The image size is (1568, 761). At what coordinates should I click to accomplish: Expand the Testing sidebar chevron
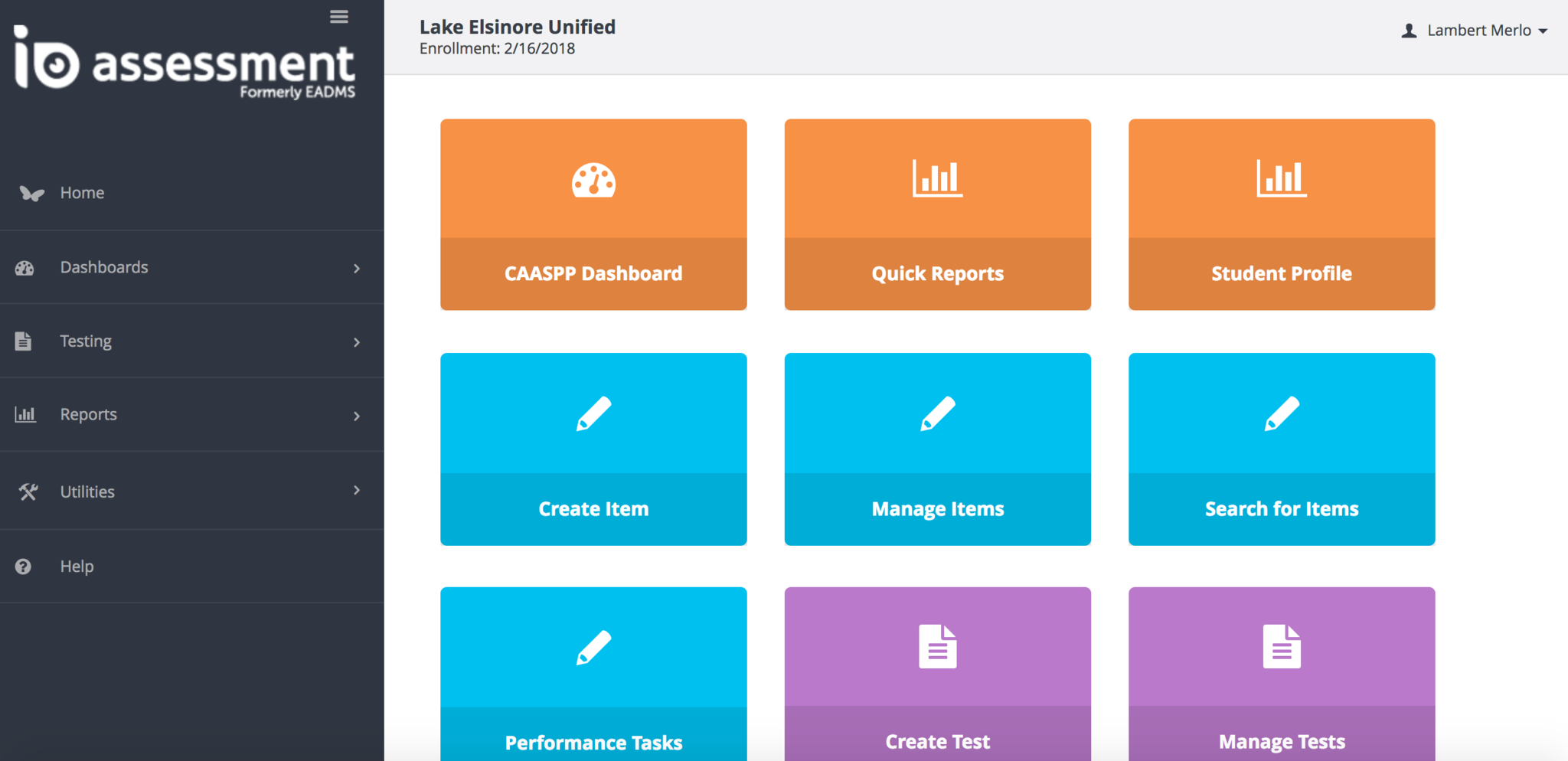click(357, 342)
